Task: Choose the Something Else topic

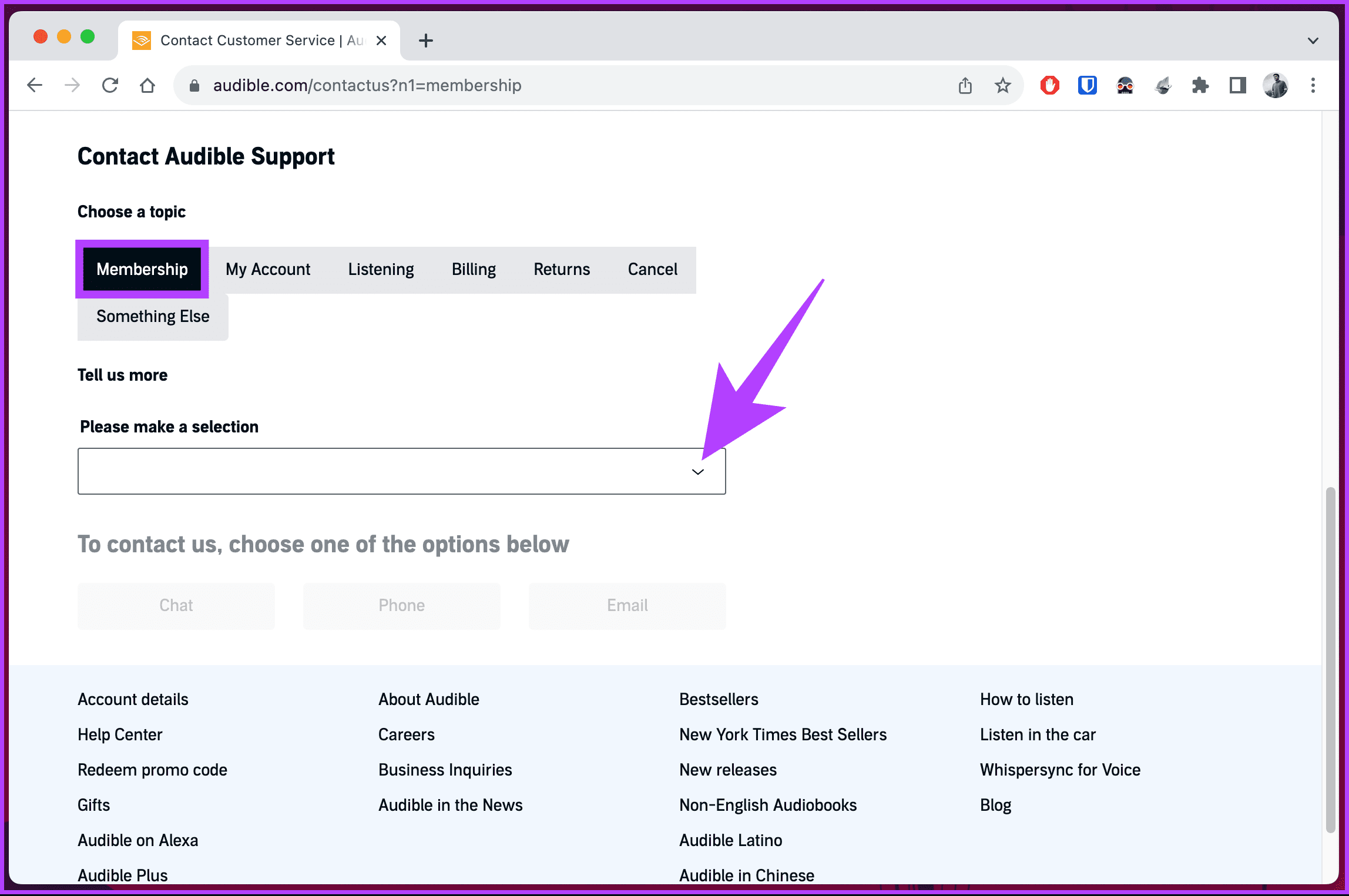Action: click(153, 317)
